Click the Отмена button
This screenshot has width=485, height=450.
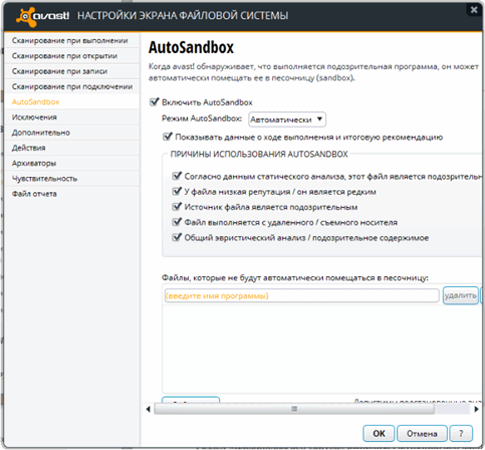point(422,433)
